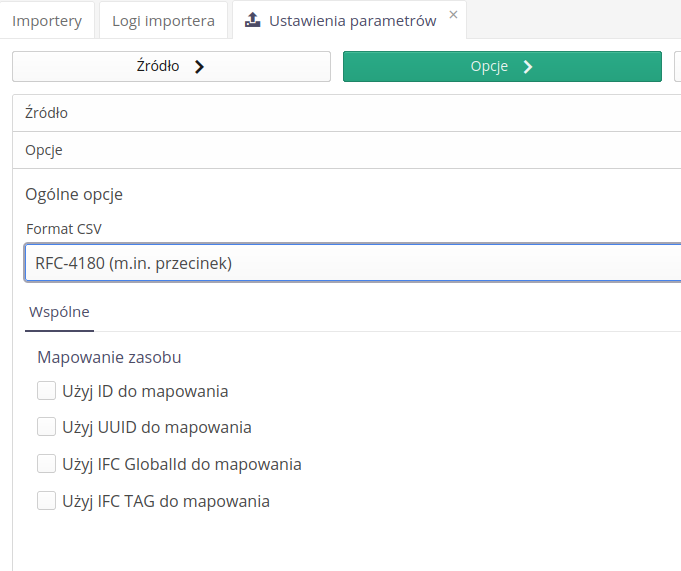The height and width of the screenshot is (571, 681).
Task: Enable the Użyj ID do mapowania checkbox
Action: coord(46,391)
